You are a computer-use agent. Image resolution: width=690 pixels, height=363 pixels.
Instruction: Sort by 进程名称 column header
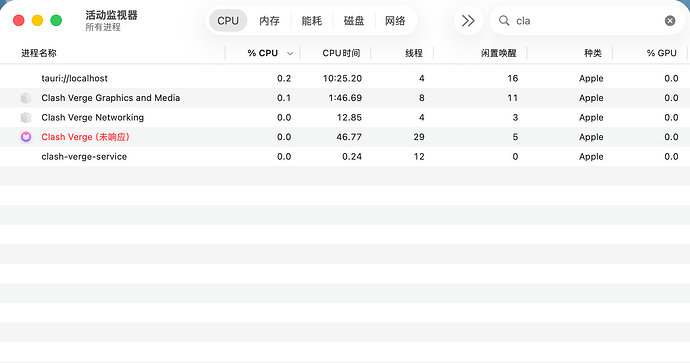click(39, 53)
